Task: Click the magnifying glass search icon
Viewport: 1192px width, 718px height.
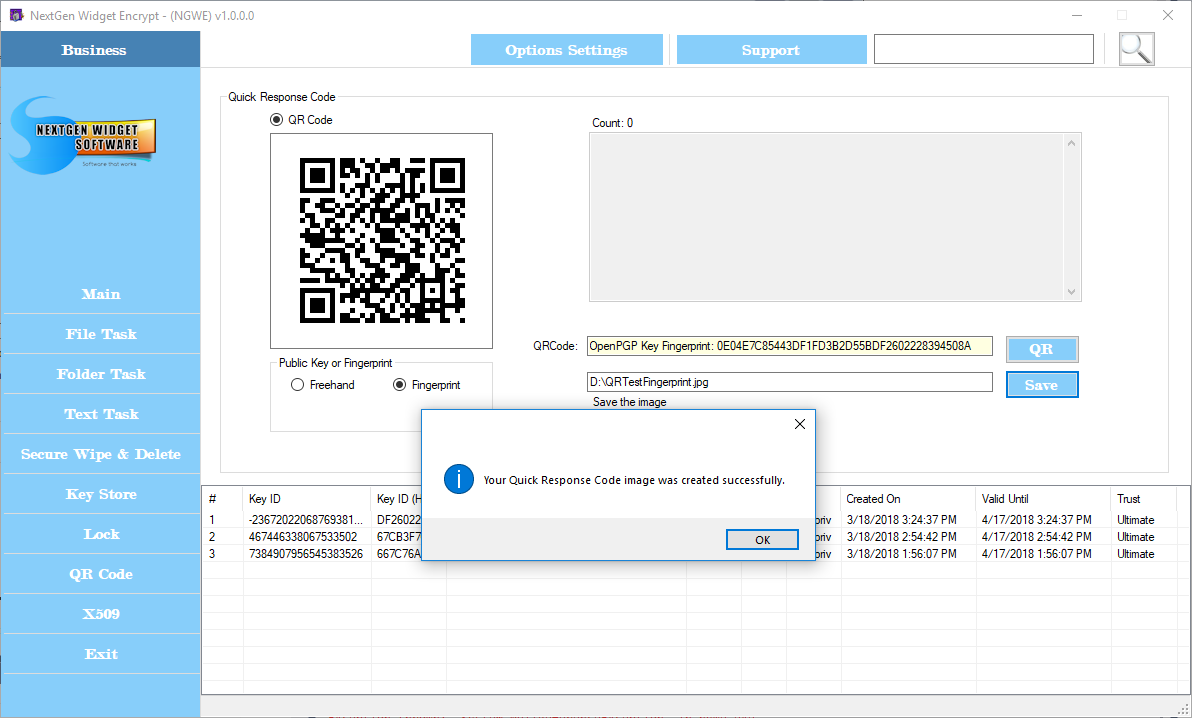Action: (1137, 49)
